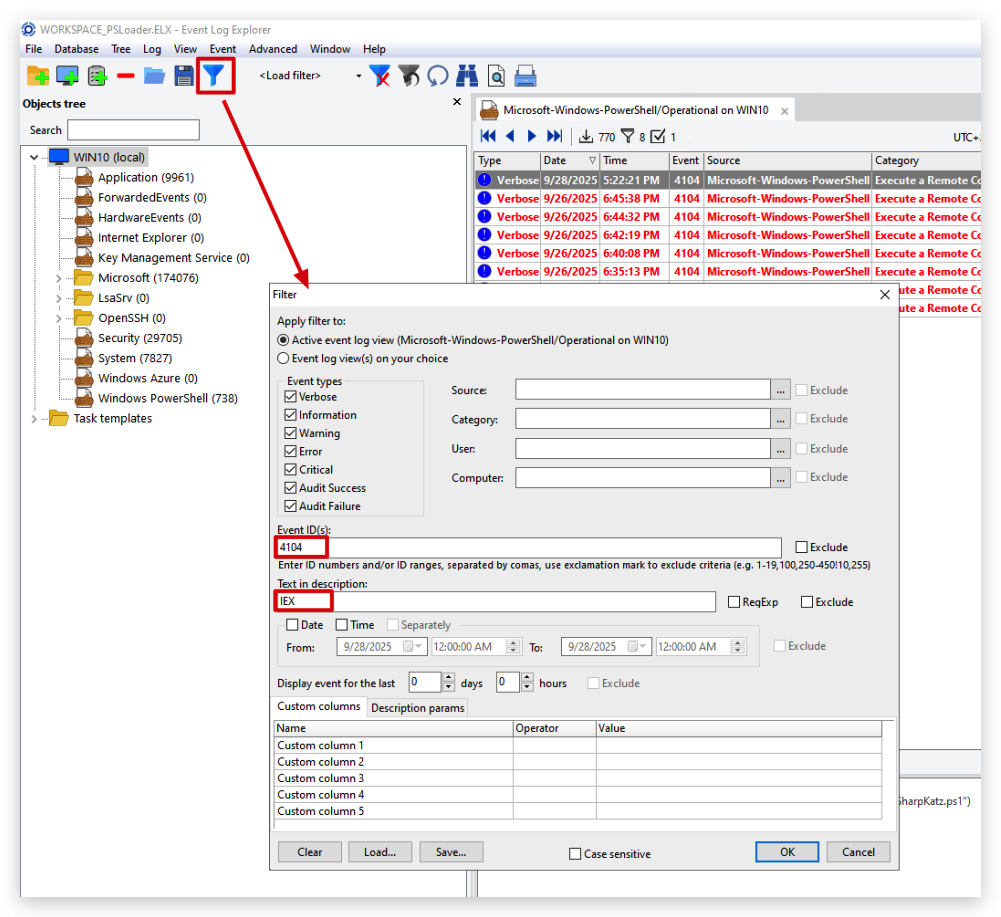The width and height of the screenshot is (1001, 917).
Task: Open the Filter dialog with the funnel icon
Action: click(x=214, y=76)
